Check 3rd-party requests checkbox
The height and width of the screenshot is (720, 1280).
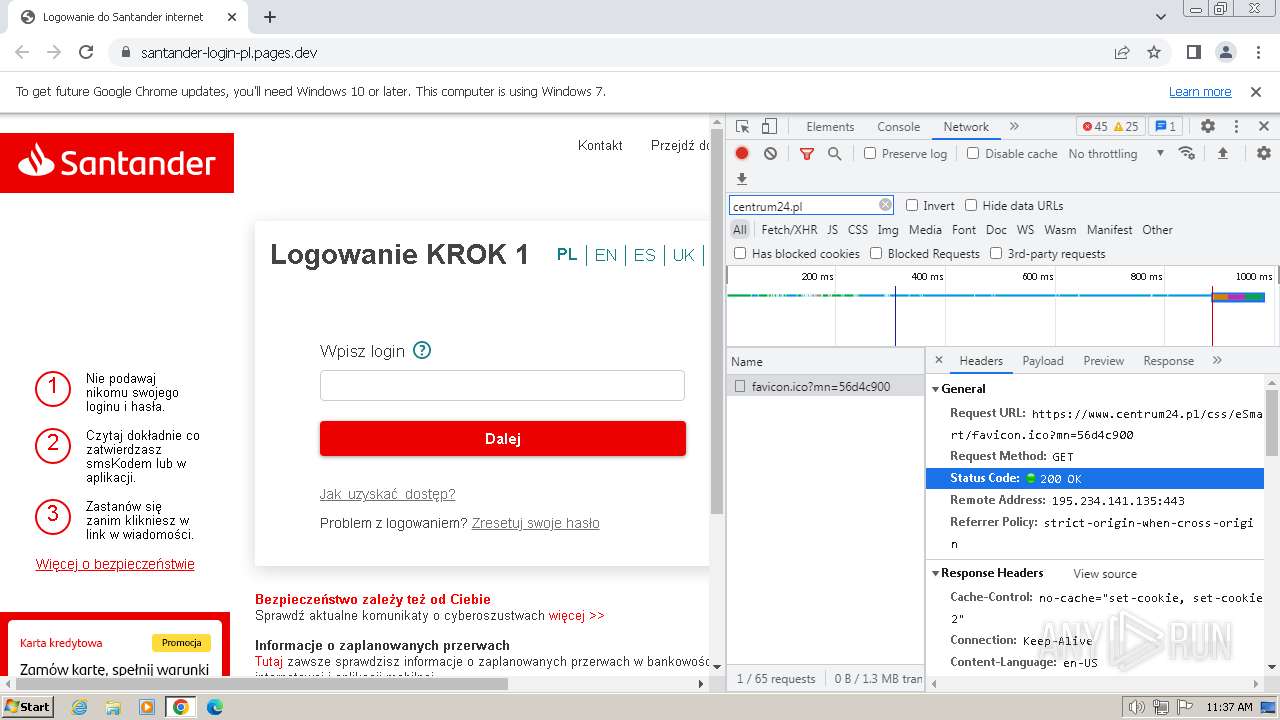[x=996, y=254]
